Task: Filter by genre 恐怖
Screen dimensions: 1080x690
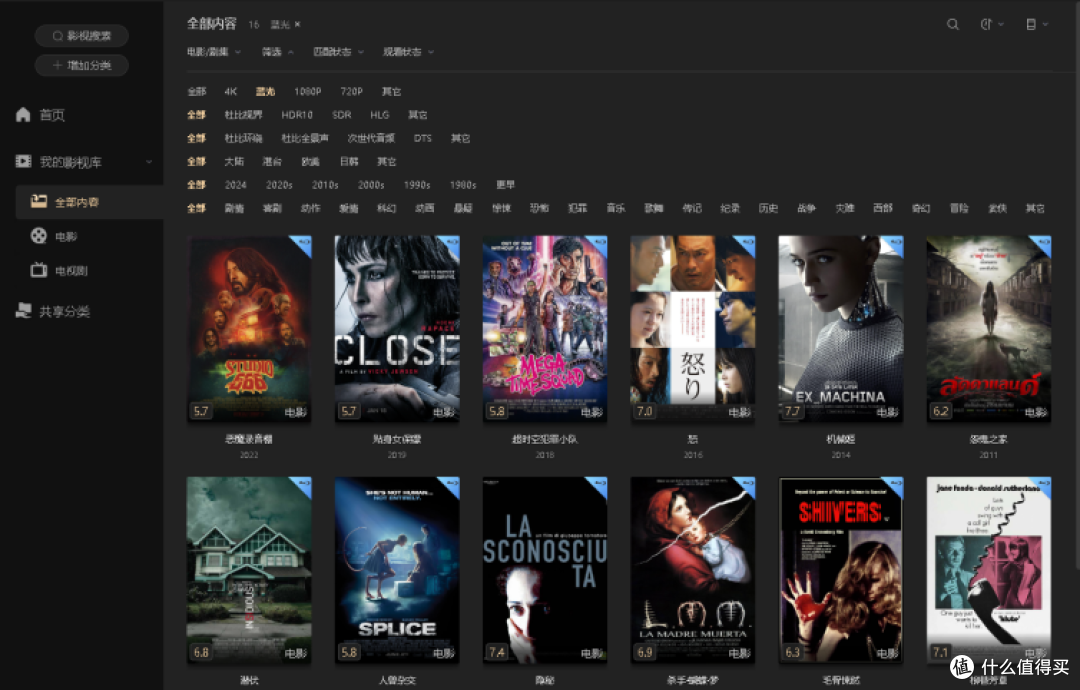Action: pyautogui.click(x=539, y=209)
